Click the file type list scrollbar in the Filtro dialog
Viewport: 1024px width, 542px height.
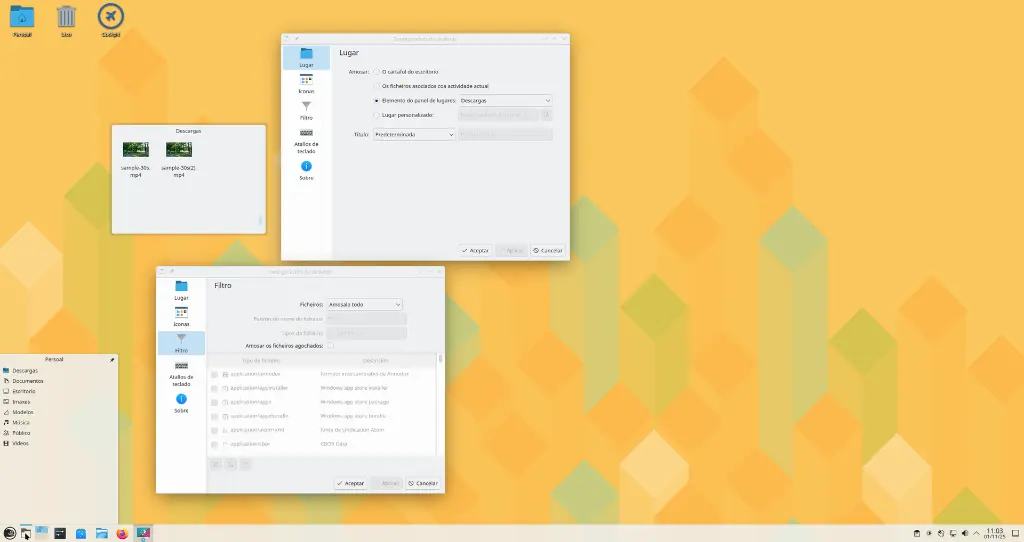click(x=440, y=360)
